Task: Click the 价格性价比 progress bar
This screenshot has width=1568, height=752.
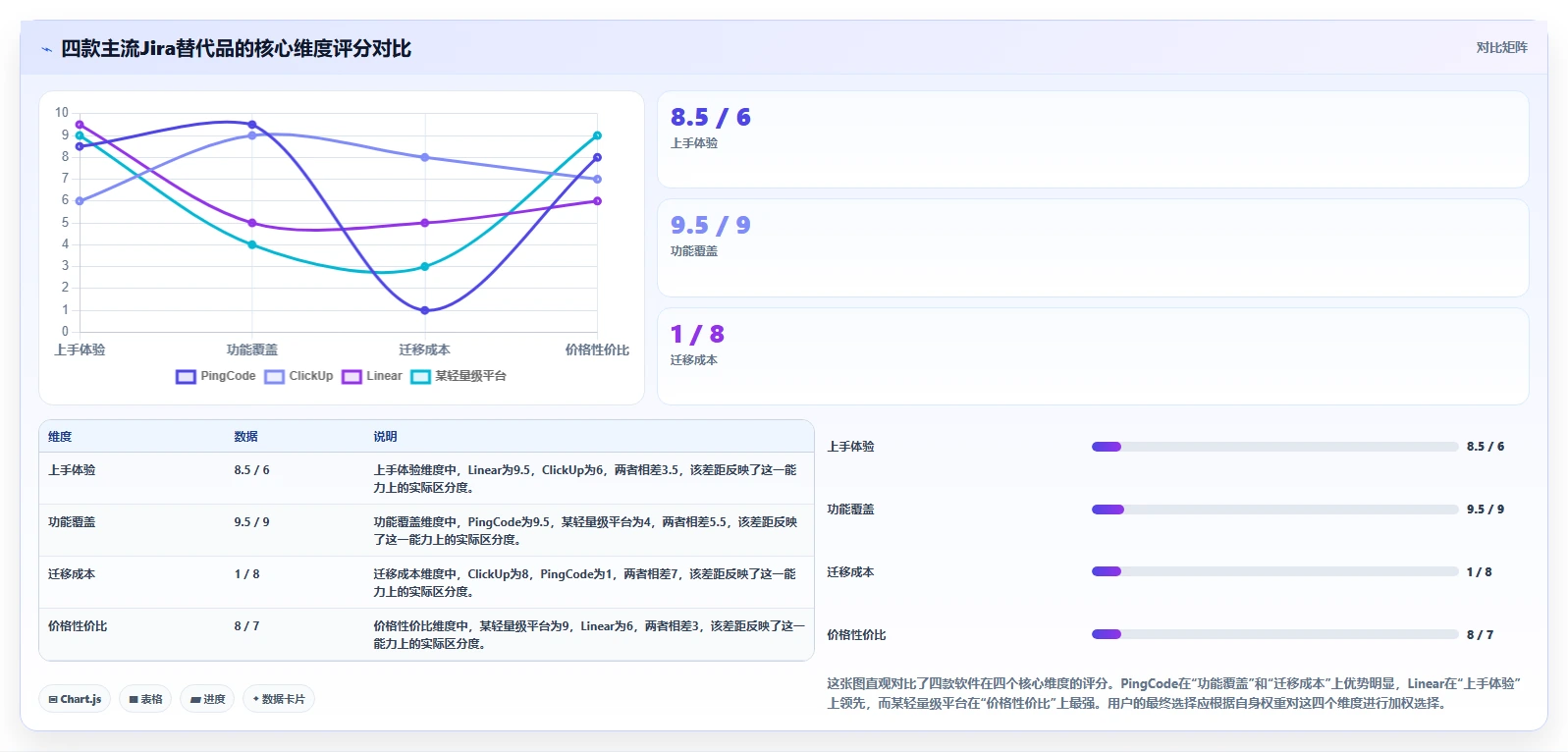Action: pyautogui.click(x=1274, y=634)
